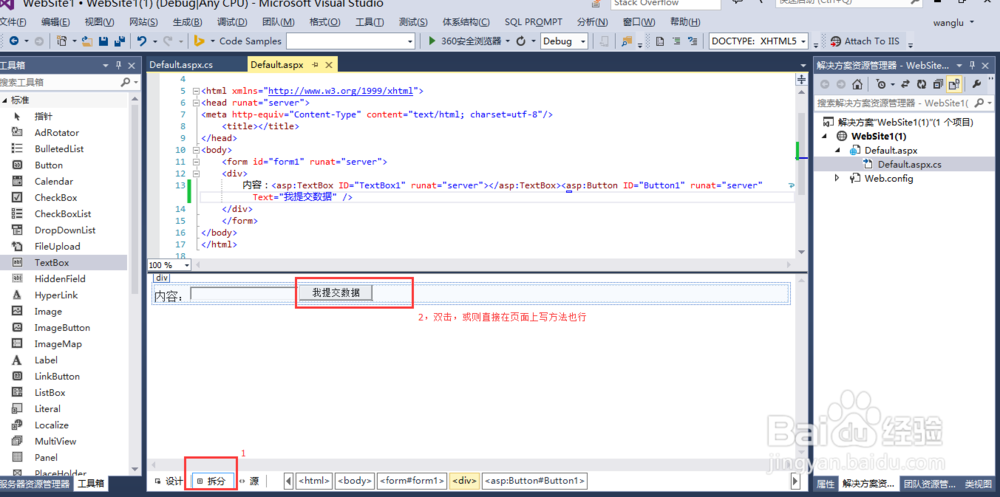Image resolution: width=1000 pixels, height=497 pixels.
Task: Click the Collapse All icon in Solution Explorer
Action: tap(938, 84)
